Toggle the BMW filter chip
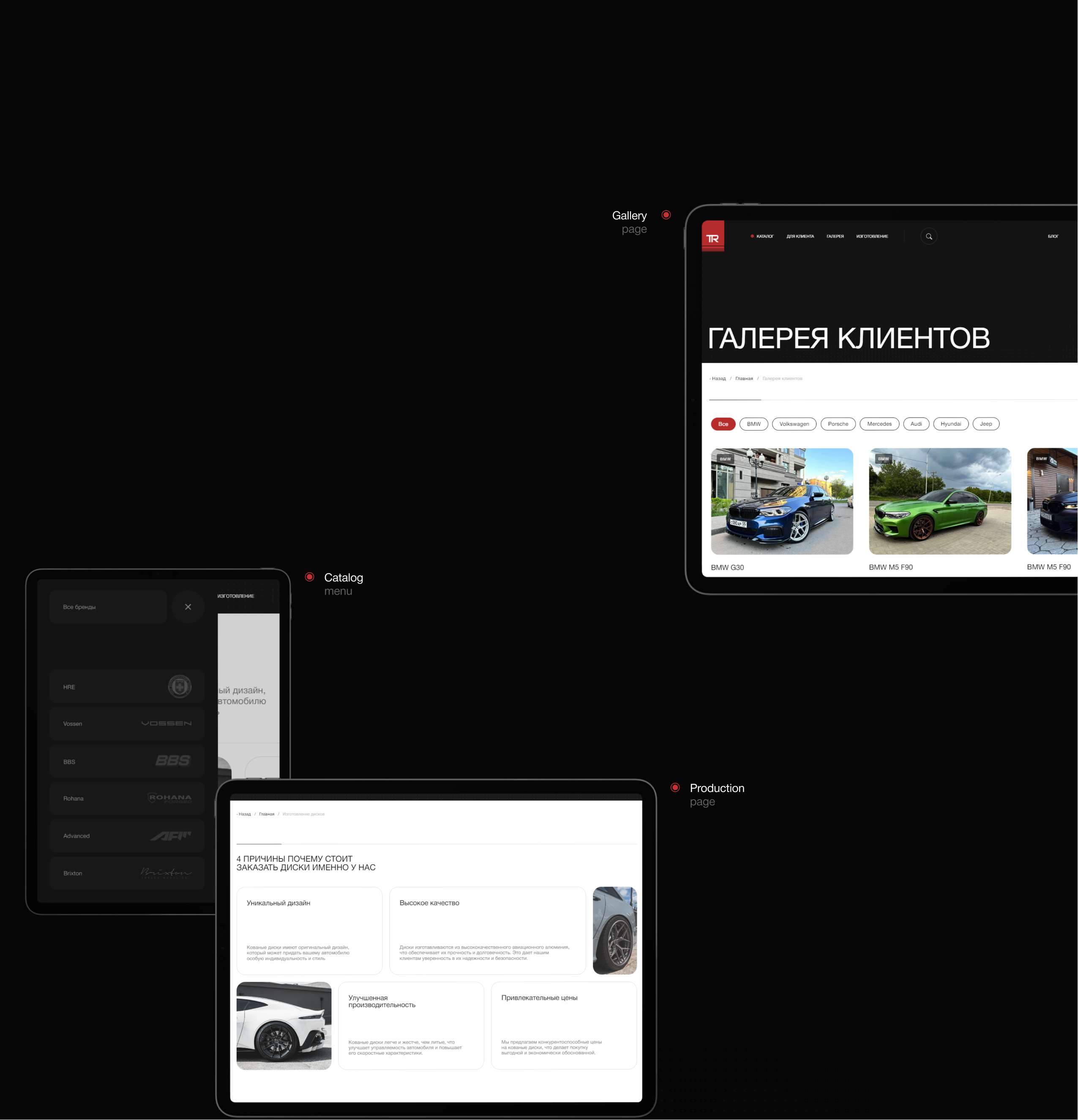1078x1120 pixels. 753,424
